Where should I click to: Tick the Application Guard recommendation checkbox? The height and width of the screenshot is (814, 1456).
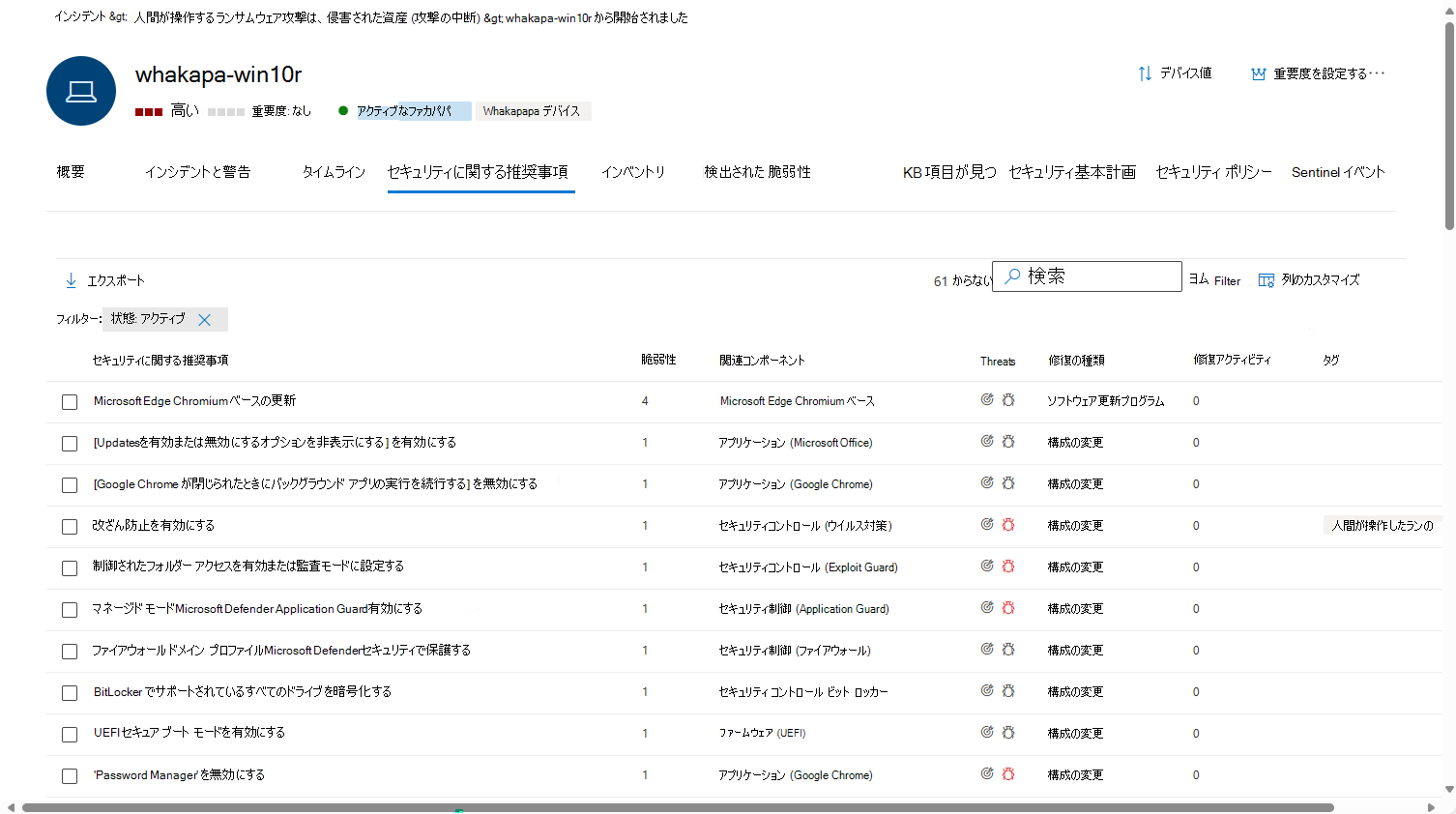coord(70,610)
